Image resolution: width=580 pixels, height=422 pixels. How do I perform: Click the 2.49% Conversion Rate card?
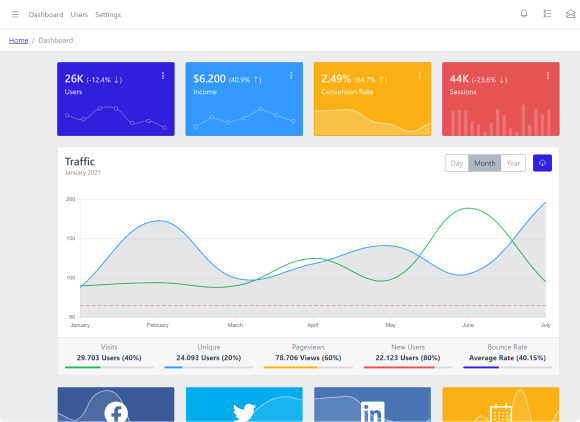click(372, 99)
